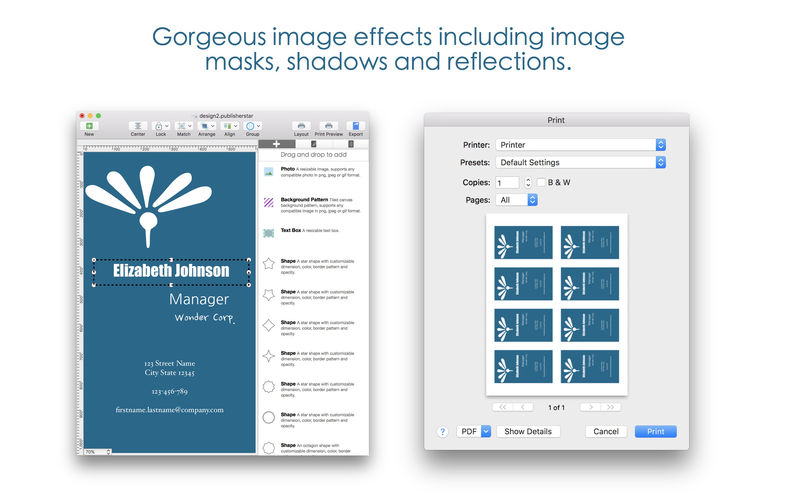
Task: Switch to the add-items plus tab
Action: pos(276,144)
